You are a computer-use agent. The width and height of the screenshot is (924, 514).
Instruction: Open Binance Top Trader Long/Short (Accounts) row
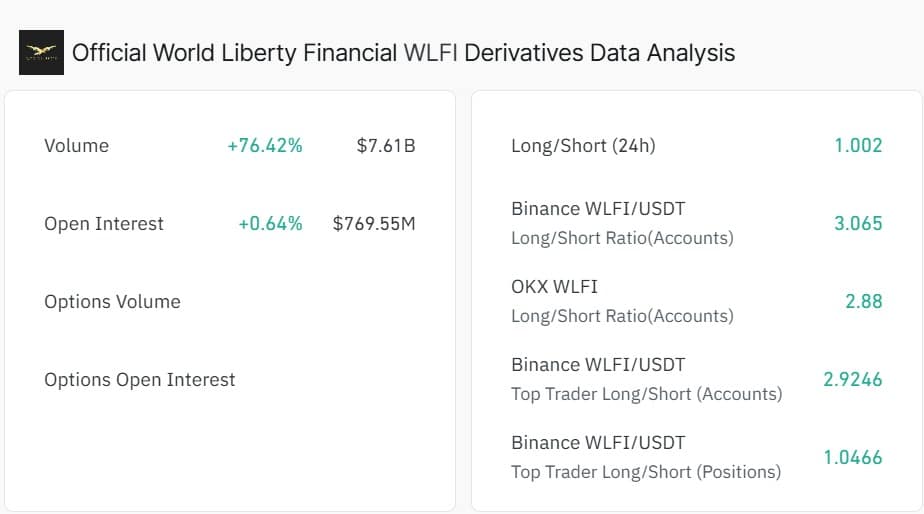646,379
